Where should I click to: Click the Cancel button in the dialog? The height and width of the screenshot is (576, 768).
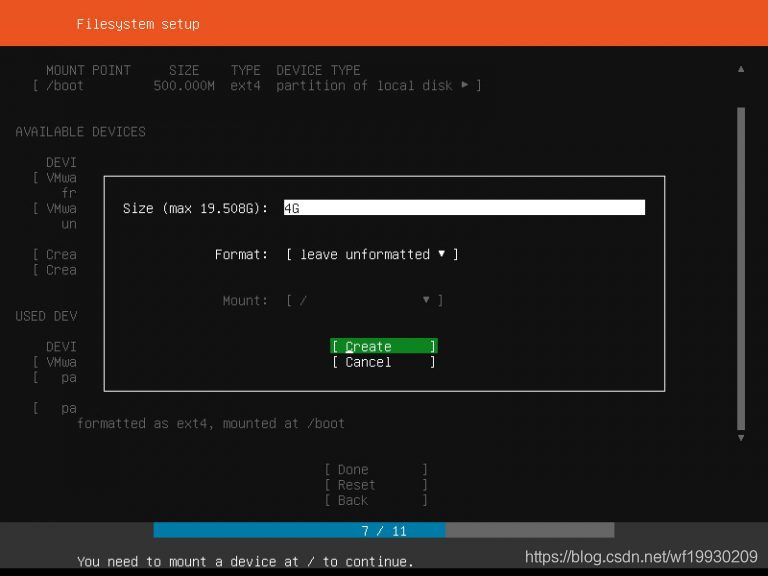pos(384,362)
